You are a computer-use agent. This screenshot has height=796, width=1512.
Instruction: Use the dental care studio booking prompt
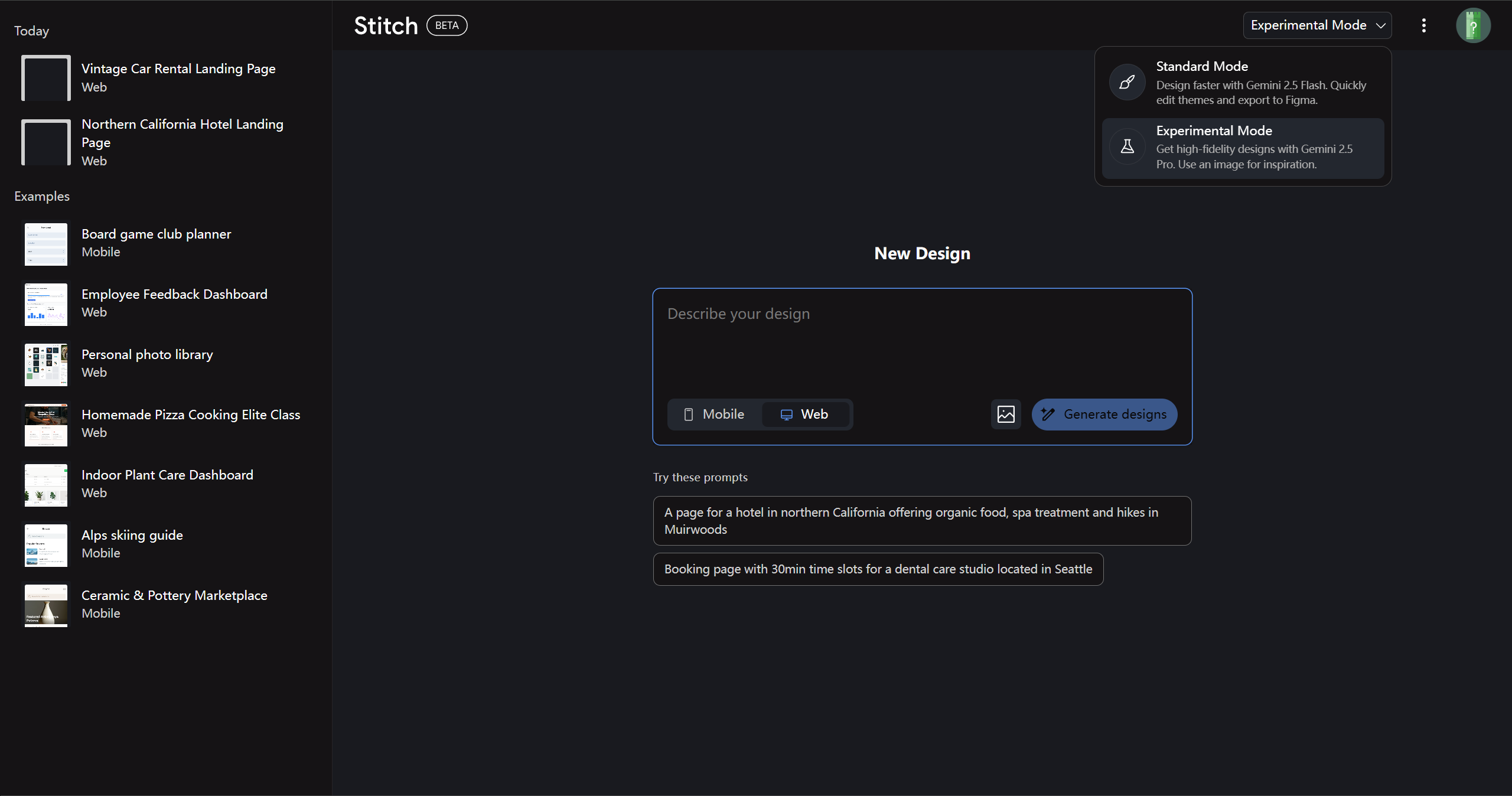click(x=878, y=569)
